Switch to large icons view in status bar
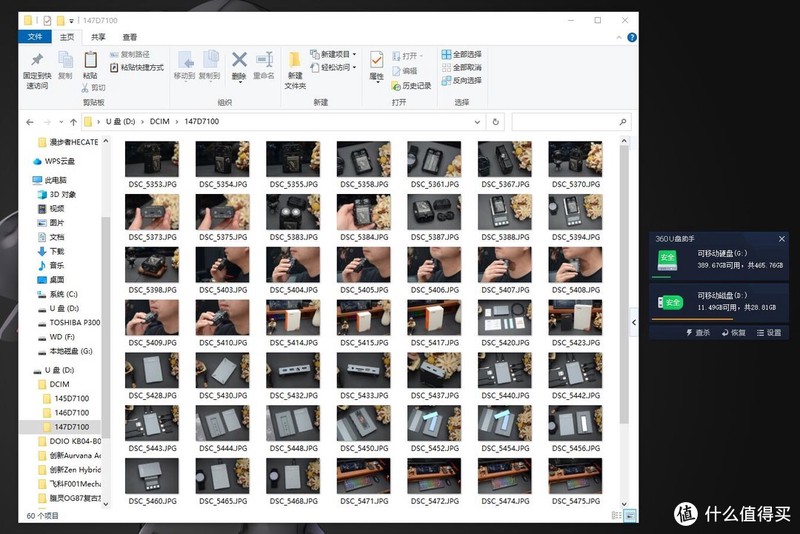Viewport: 800px width, 534px height. 630,516
